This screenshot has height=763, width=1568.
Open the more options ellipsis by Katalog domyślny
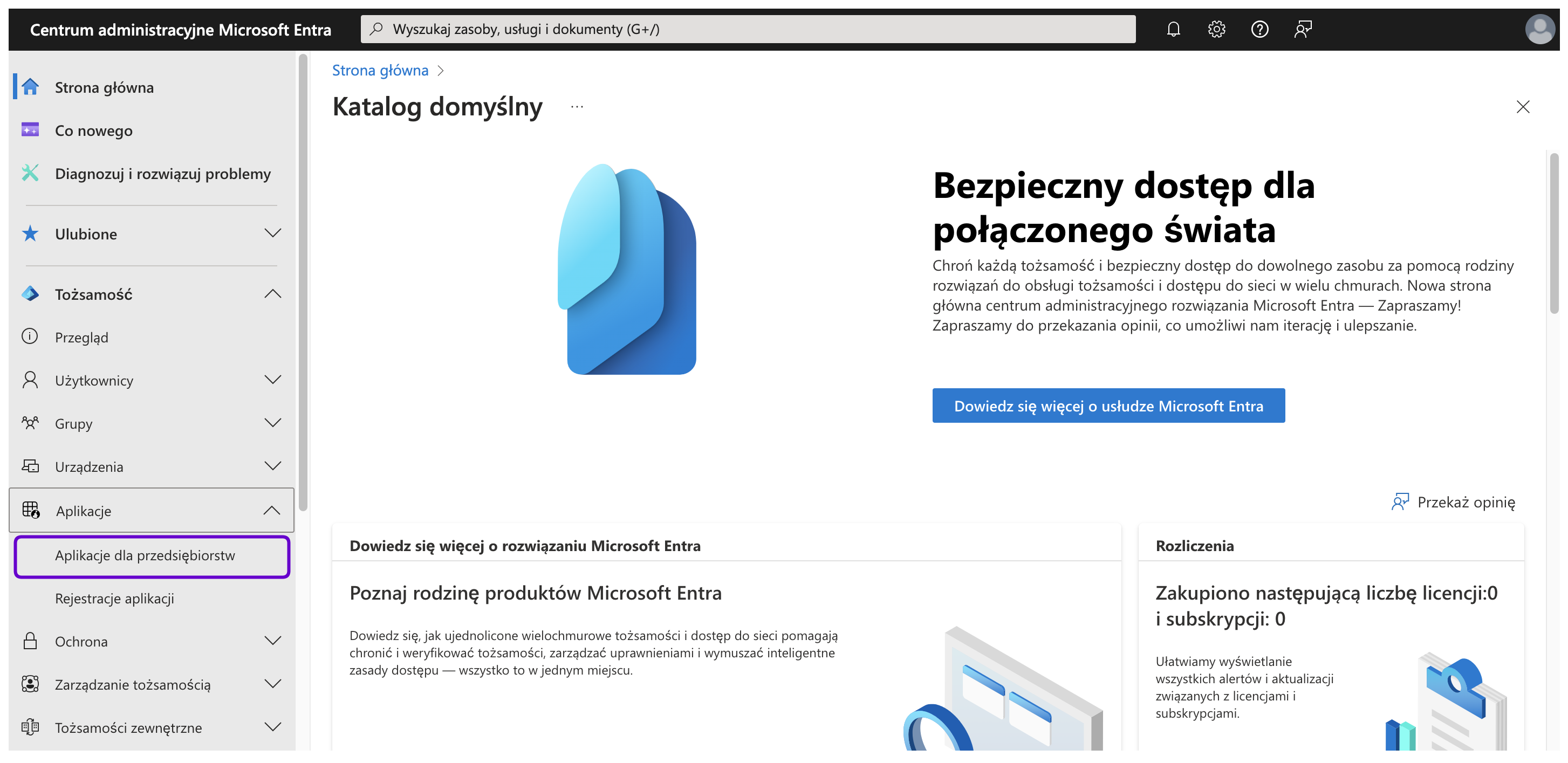577,107
